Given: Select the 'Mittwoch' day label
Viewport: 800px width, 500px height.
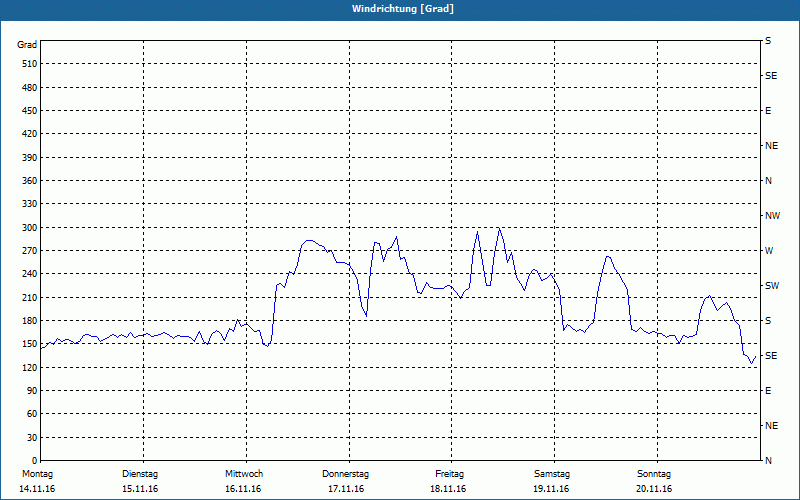Looking at the screenshot, I should pos(243,474).
